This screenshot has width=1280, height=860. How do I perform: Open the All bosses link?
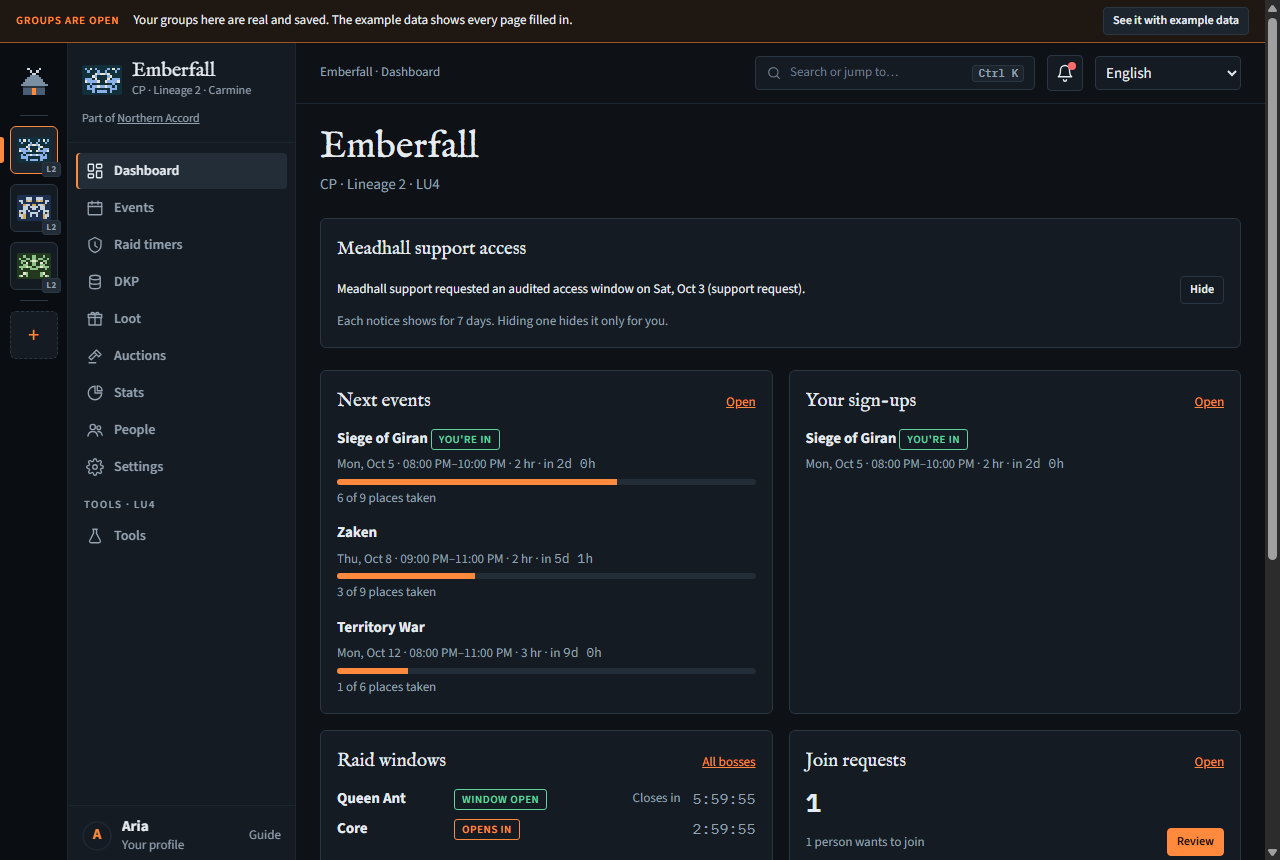(x=729, y=762)
